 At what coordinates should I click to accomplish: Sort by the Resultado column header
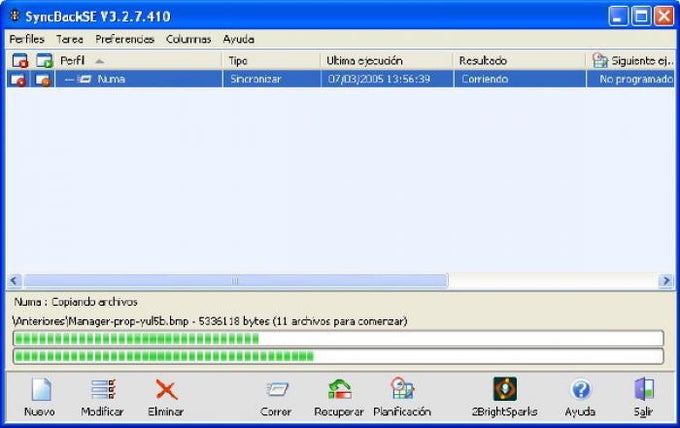[x=520, y=61]
